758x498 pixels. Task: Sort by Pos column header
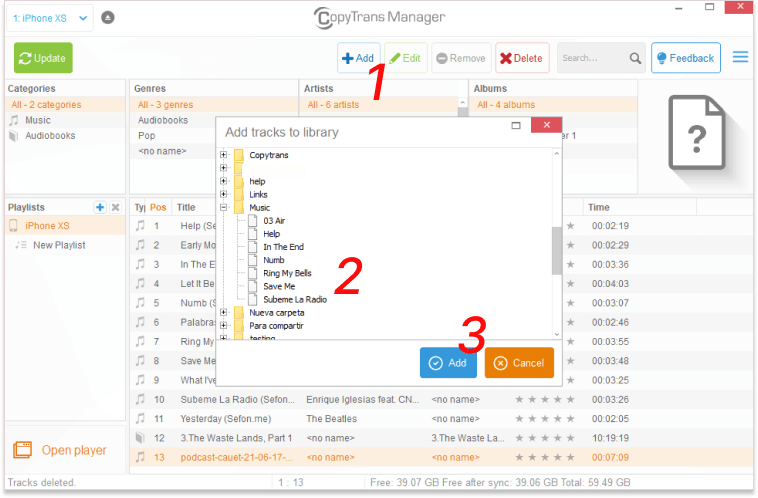pyautogui.click(x=158, y=207)
